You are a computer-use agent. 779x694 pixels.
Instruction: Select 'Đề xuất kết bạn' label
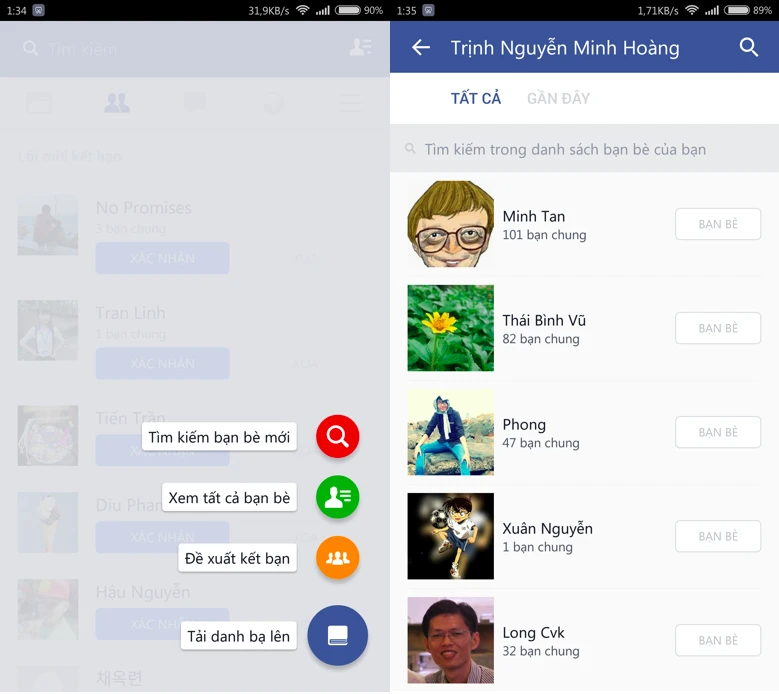(237, 558)
